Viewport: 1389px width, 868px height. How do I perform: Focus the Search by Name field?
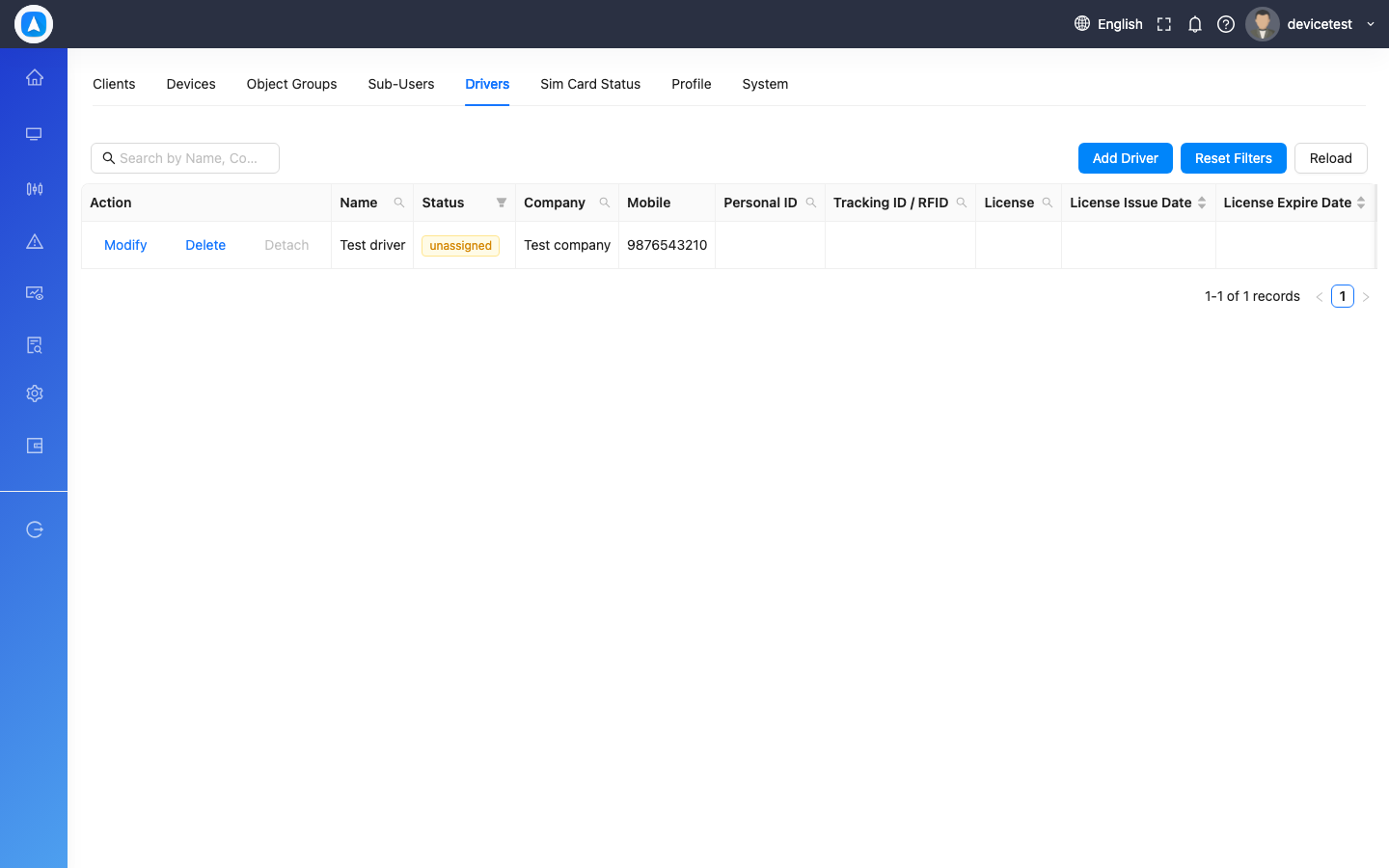pos(185,158)
